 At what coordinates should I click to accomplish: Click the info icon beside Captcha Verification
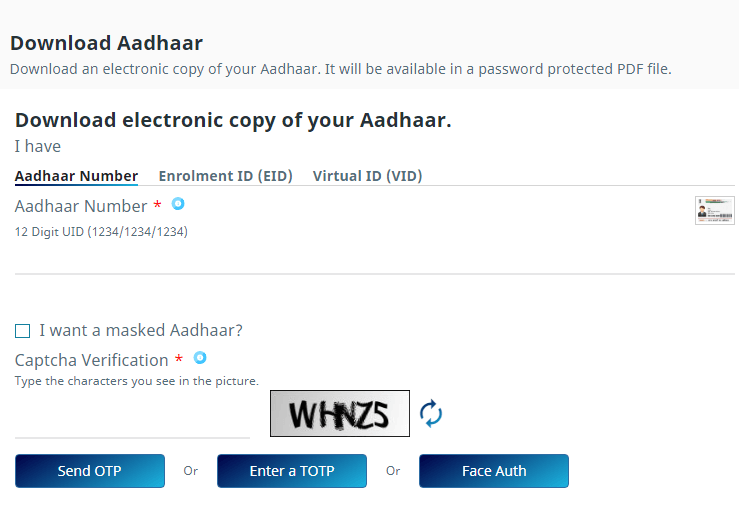(x=200, y=358)
